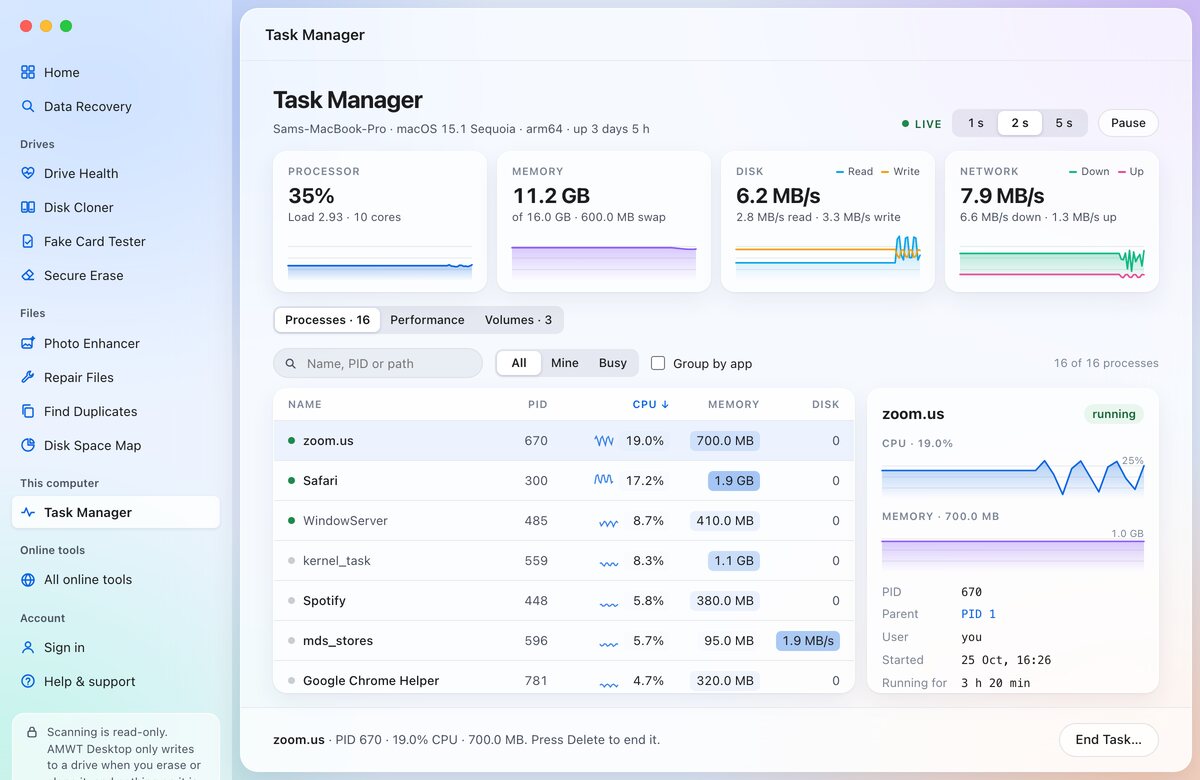Click the Disk Cloner icon
The image size is (1200, 780).
click(x=28, y=207)
